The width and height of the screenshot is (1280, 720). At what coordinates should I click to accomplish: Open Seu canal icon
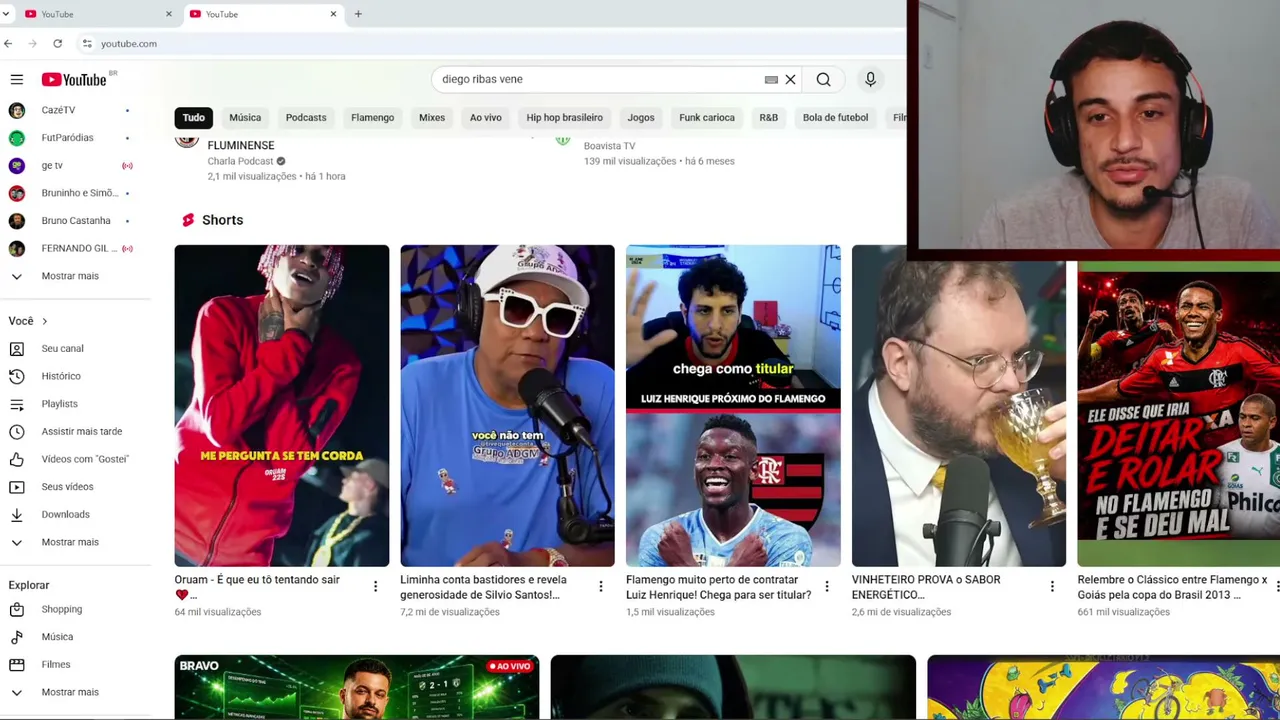17,349
